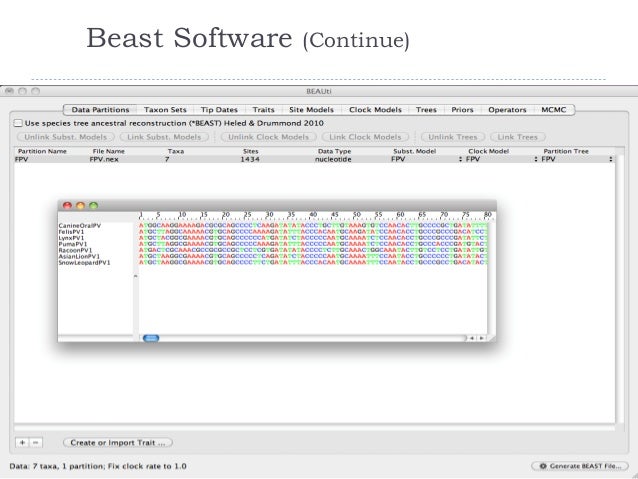638x479 pixels.
Task: Click the status text about clock rate
Action: coord(98,466)
